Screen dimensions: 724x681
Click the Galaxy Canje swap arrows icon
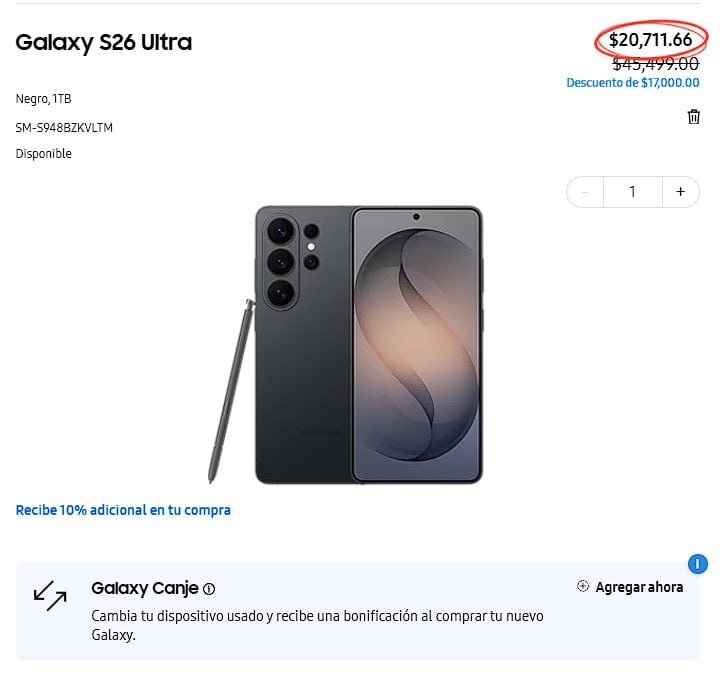pyautogui.click(x=50, y=596)
